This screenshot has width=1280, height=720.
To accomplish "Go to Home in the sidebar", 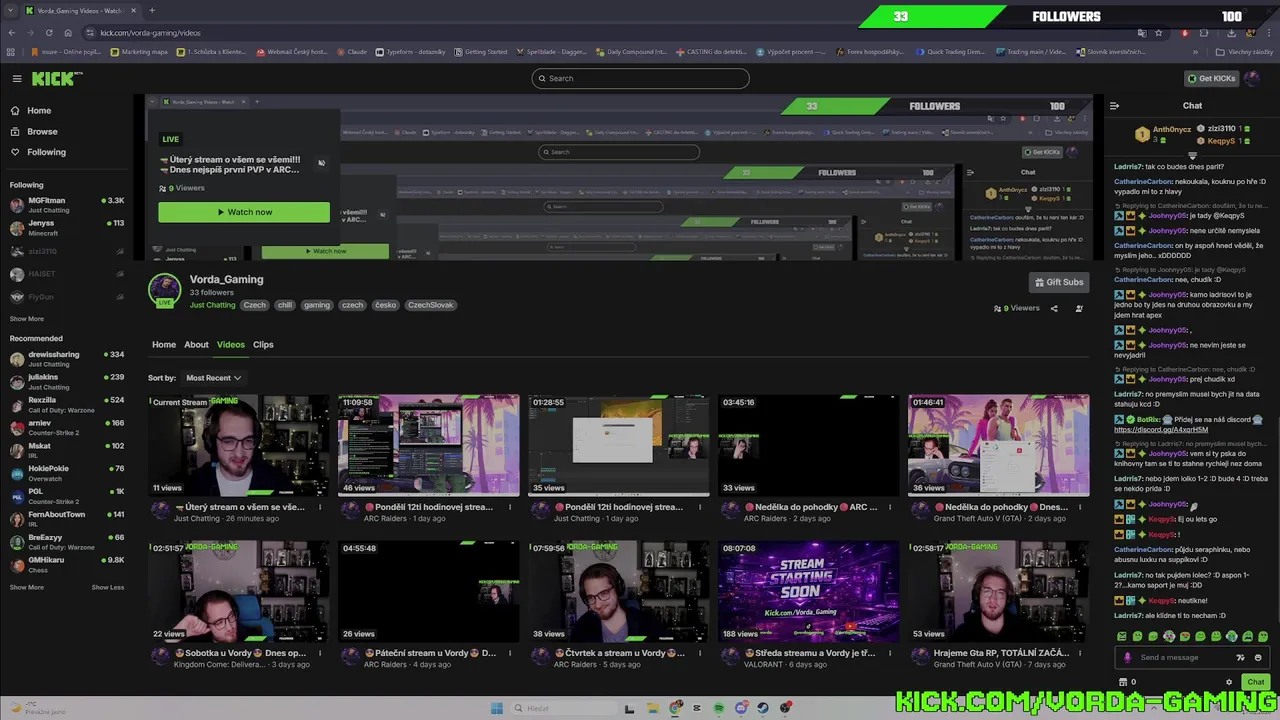I will pos(39,111).
